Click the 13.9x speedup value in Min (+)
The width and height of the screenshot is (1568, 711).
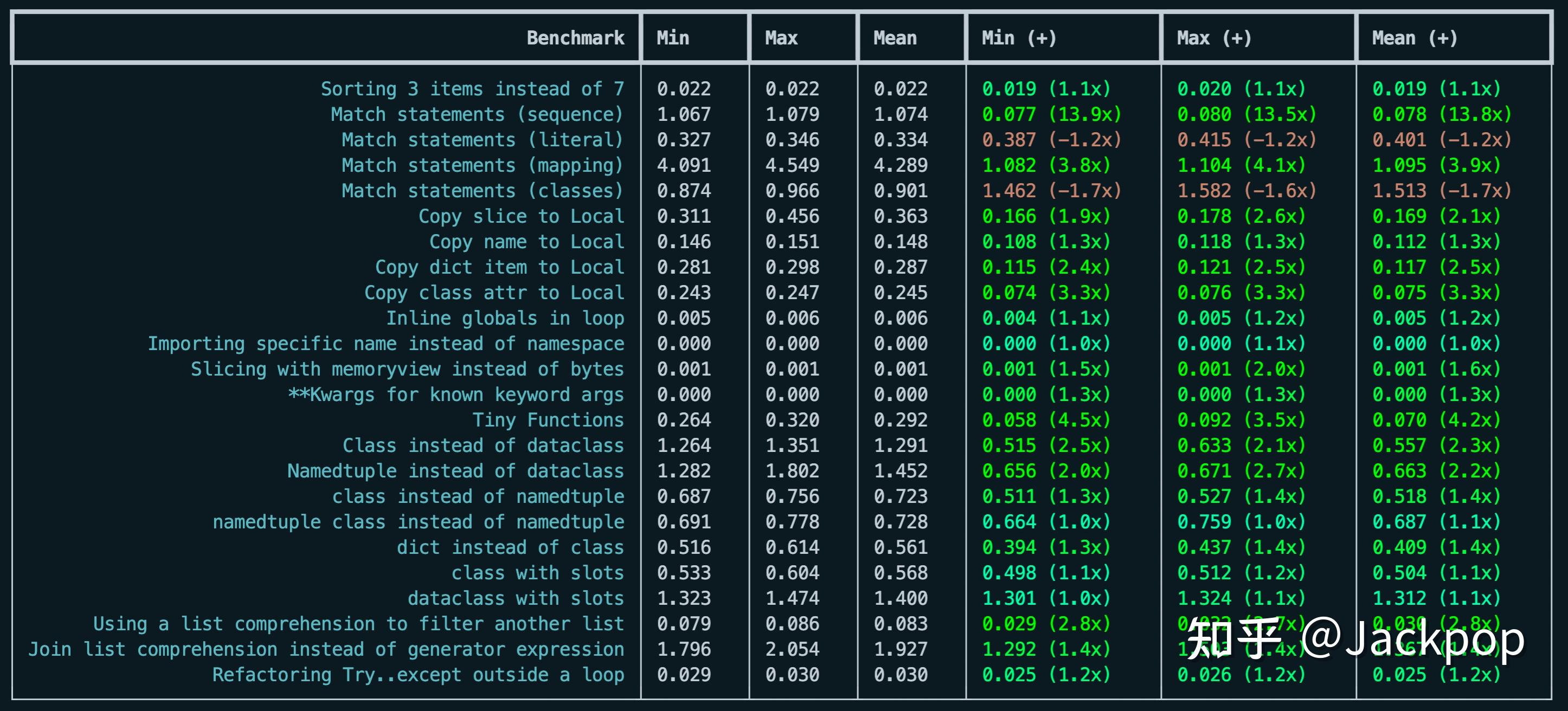pyautogui.click(x=1085, y=114)
